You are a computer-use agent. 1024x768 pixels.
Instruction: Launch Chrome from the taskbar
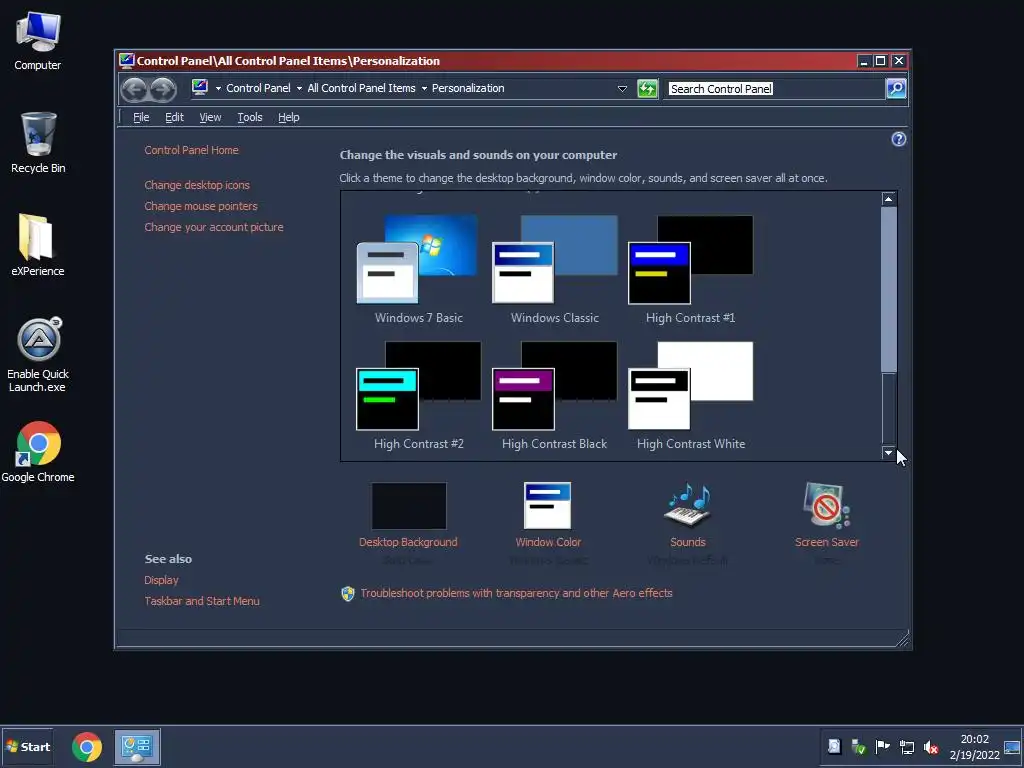[87, 747]
